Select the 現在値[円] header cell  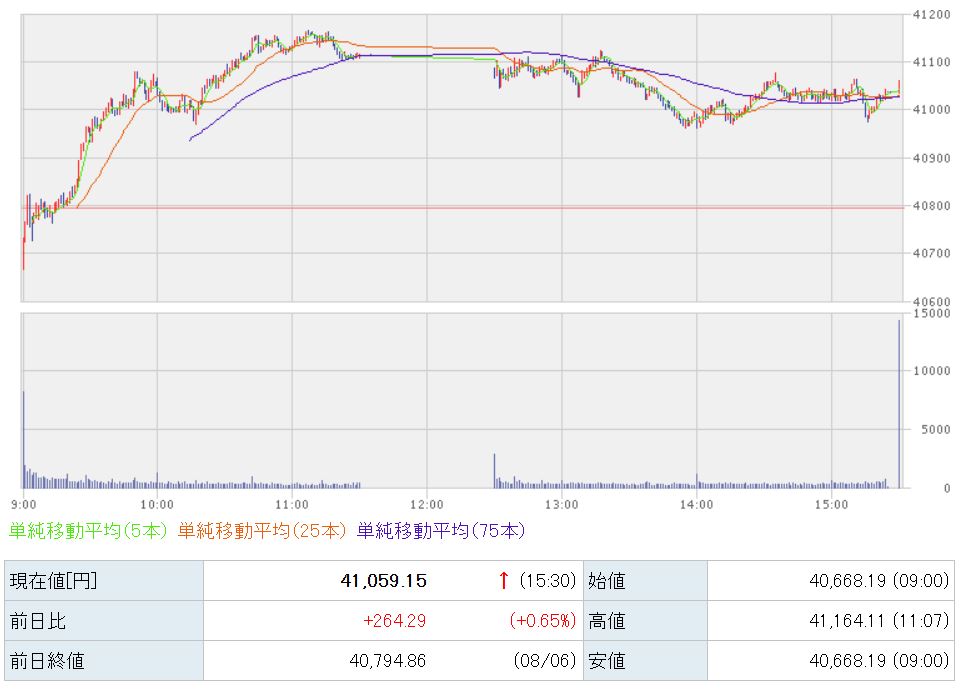pos(104,581)
